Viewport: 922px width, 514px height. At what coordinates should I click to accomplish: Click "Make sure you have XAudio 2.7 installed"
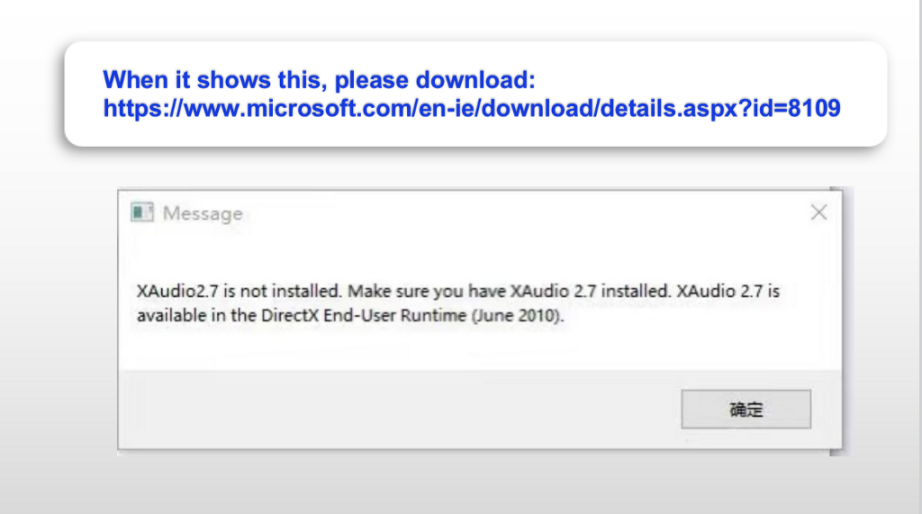[x=510, y=292]
